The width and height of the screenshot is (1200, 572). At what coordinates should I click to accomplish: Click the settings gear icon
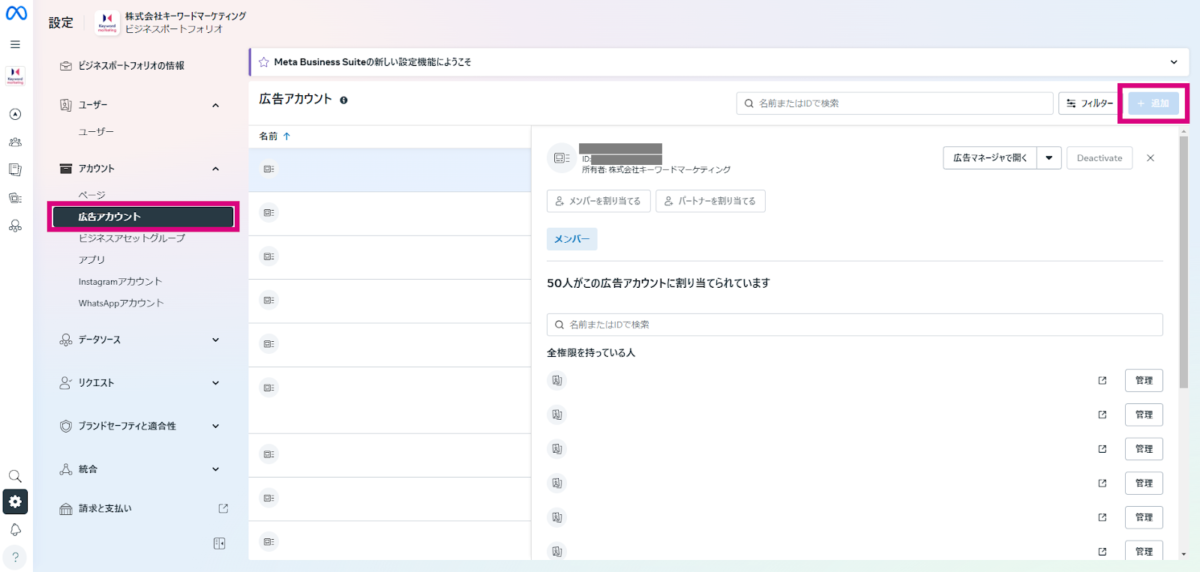point(15,501)
